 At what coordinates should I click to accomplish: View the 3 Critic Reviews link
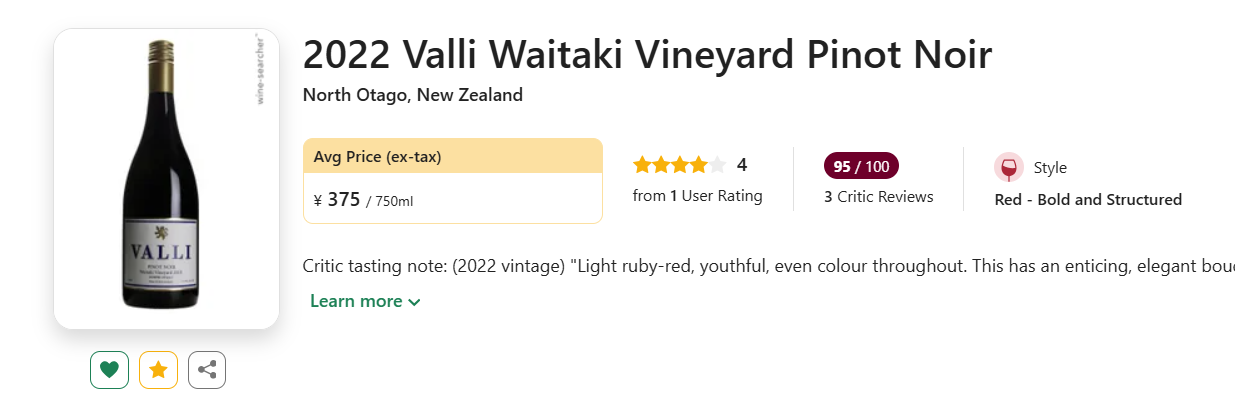point(878,197)
